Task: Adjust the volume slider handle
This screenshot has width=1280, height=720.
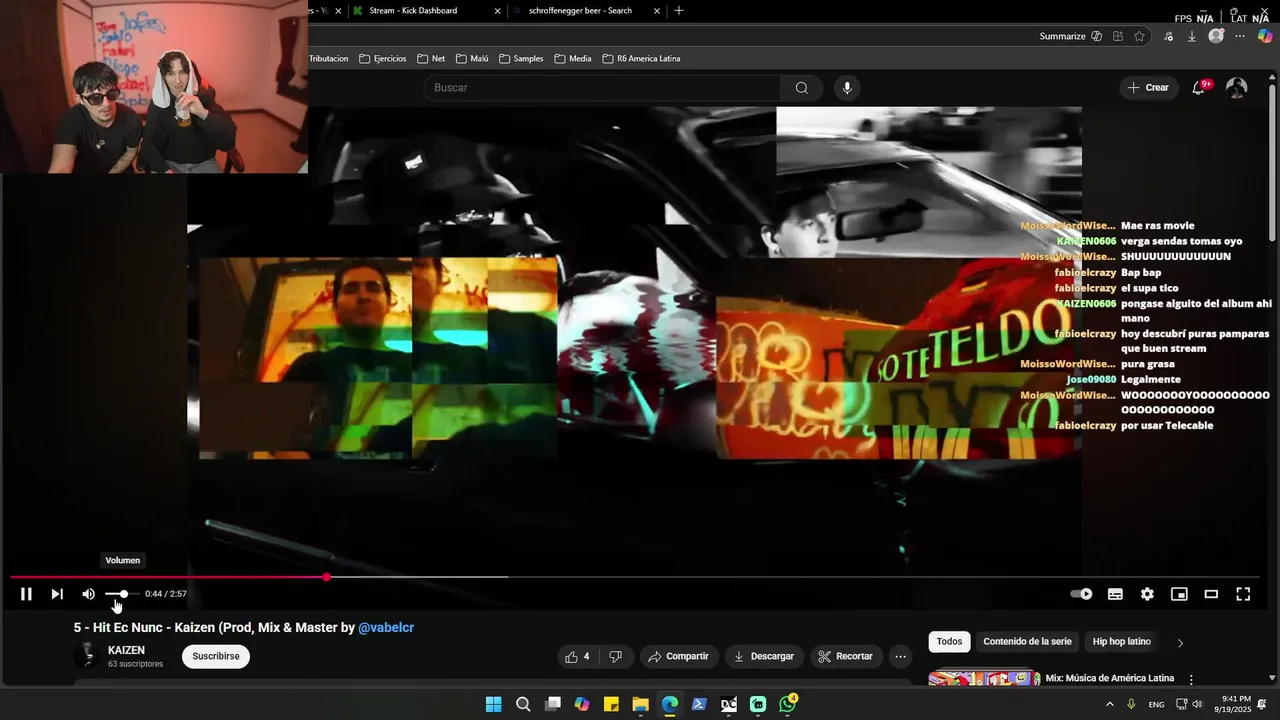Action: pyautogui.click(x=123, y=594)
